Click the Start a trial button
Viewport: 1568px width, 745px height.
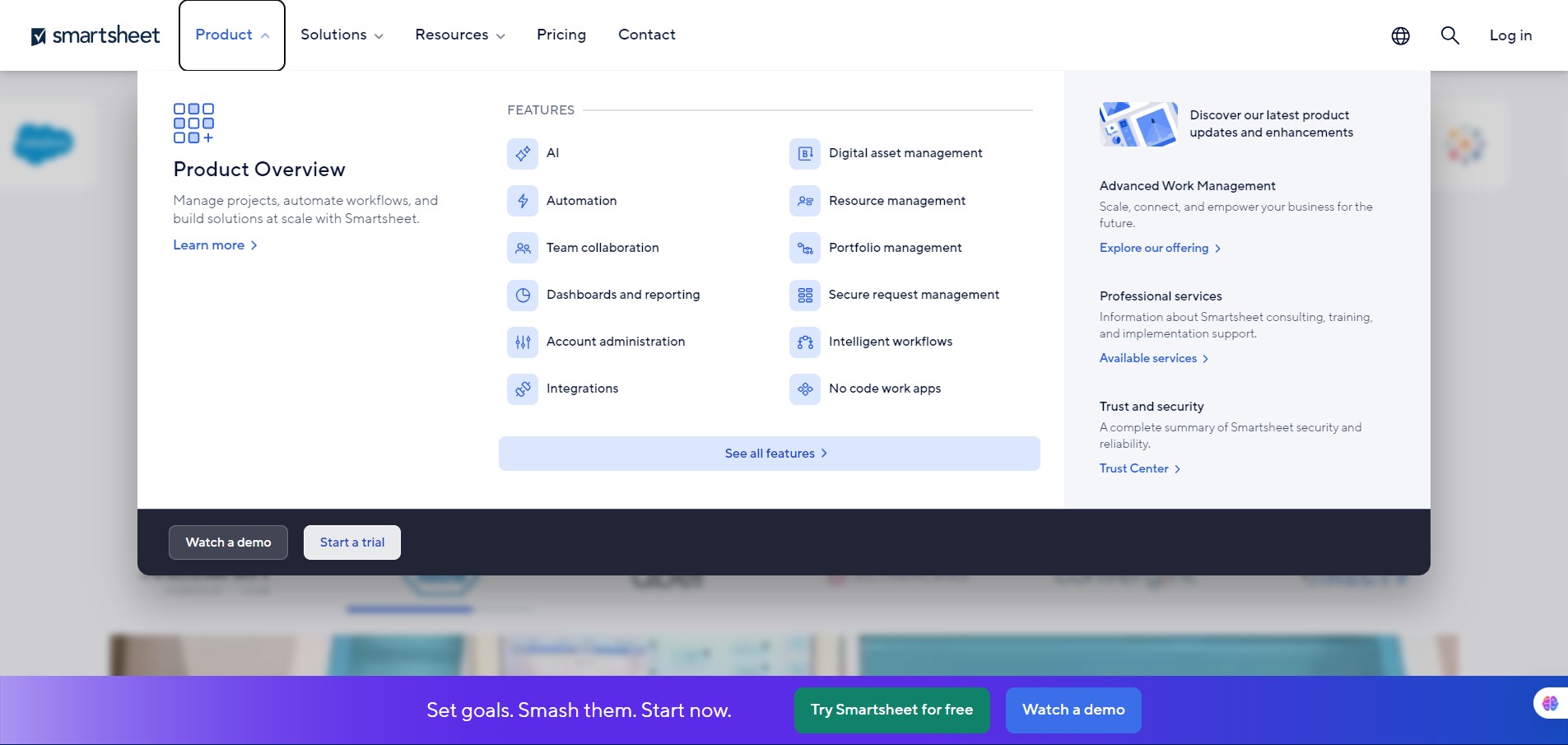pyautogui.click(x=352, y=542)
